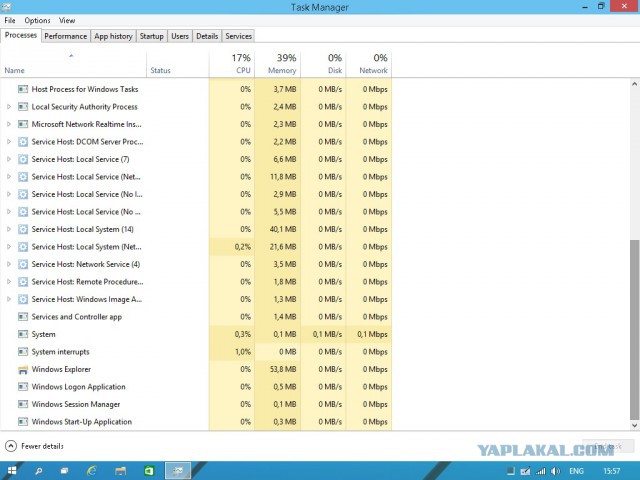Select Service Host: Local Service (No I... row
The height and width of the screenshot is (480, 640).
point(196,194)
